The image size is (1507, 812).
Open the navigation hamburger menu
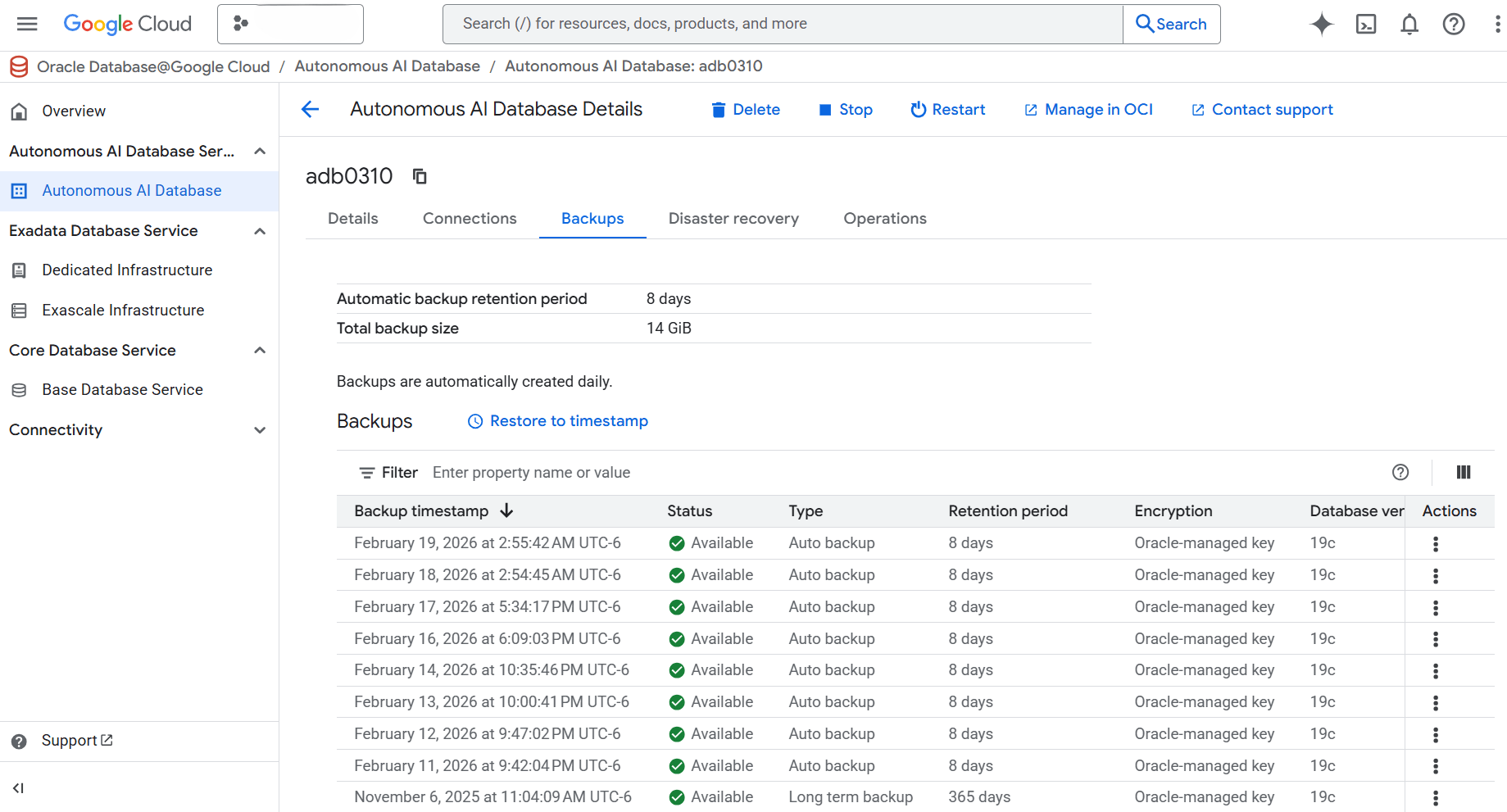(27, 24)
